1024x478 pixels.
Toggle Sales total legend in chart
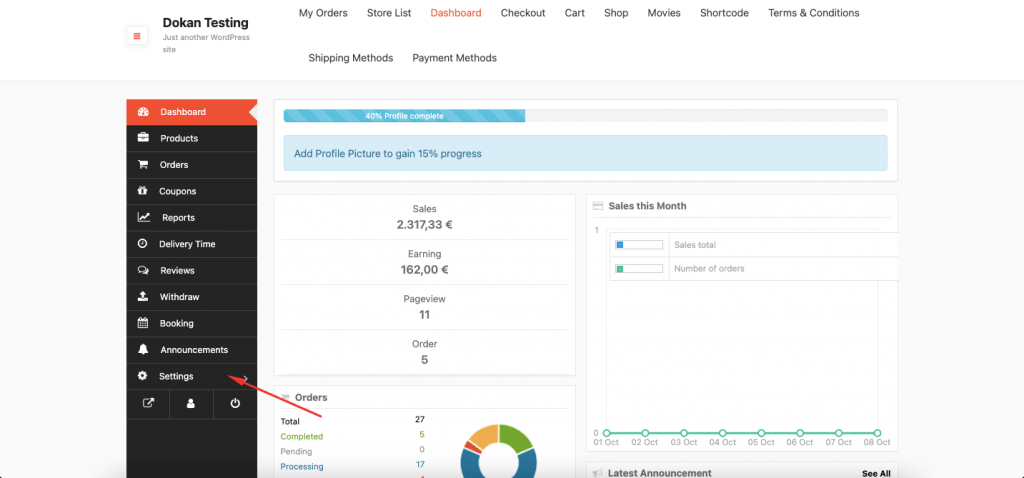639,245
